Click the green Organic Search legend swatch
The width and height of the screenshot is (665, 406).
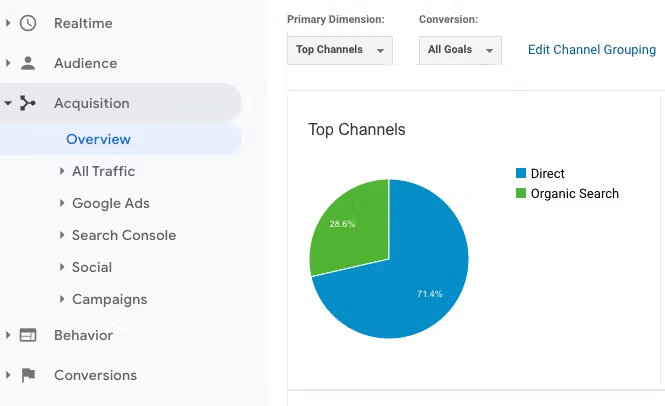(521, 194)
